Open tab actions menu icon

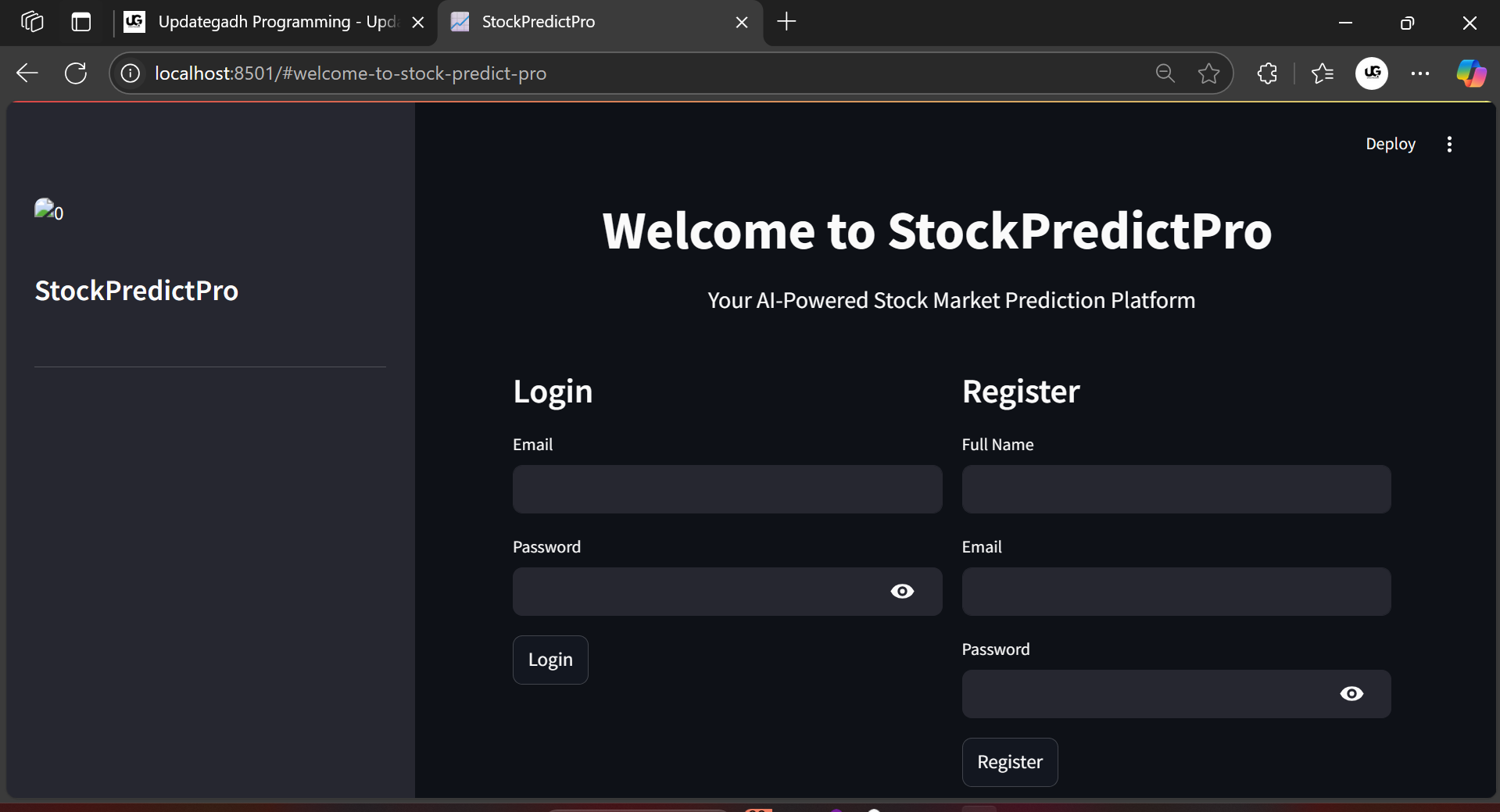click(x=81, y=22)
